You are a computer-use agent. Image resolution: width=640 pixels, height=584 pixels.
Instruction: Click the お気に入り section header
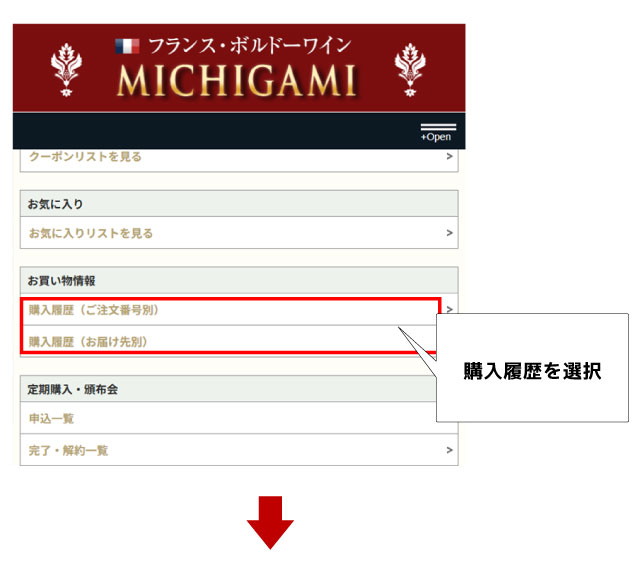pyautogui.click(x=56, y=204)
